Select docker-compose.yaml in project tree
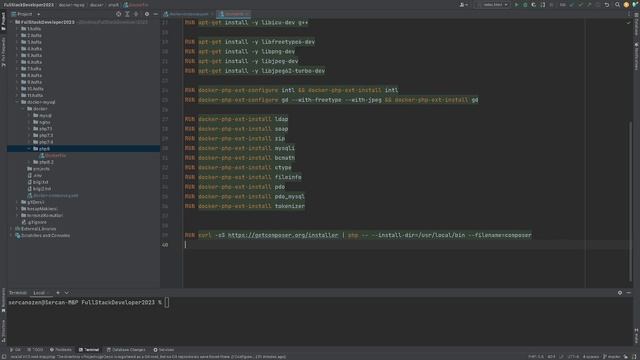640x360 pixels. point(53,196)
